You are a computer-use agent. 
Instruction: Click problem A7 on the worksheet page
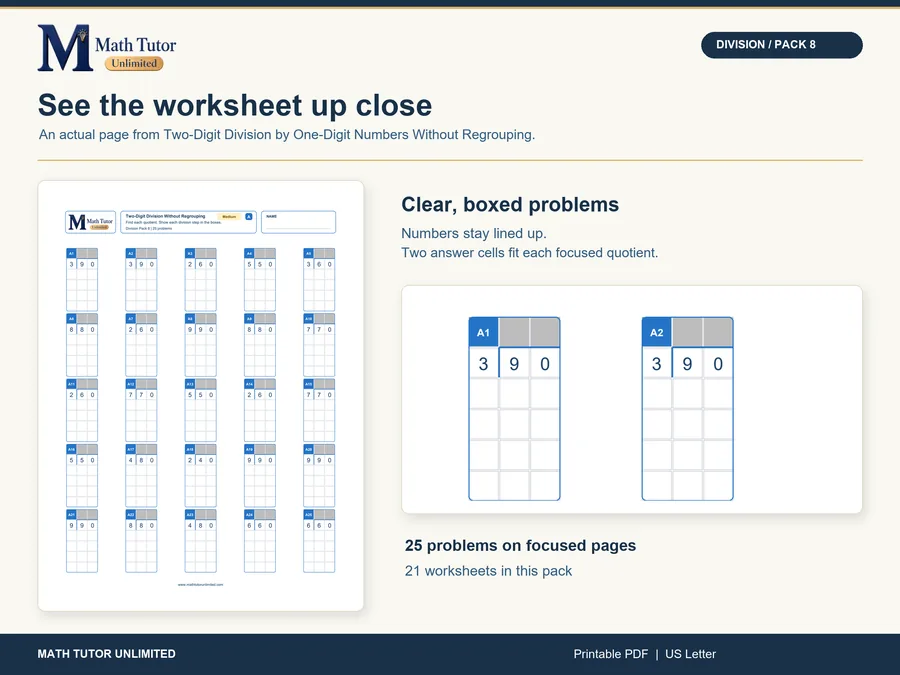(141, 345)
